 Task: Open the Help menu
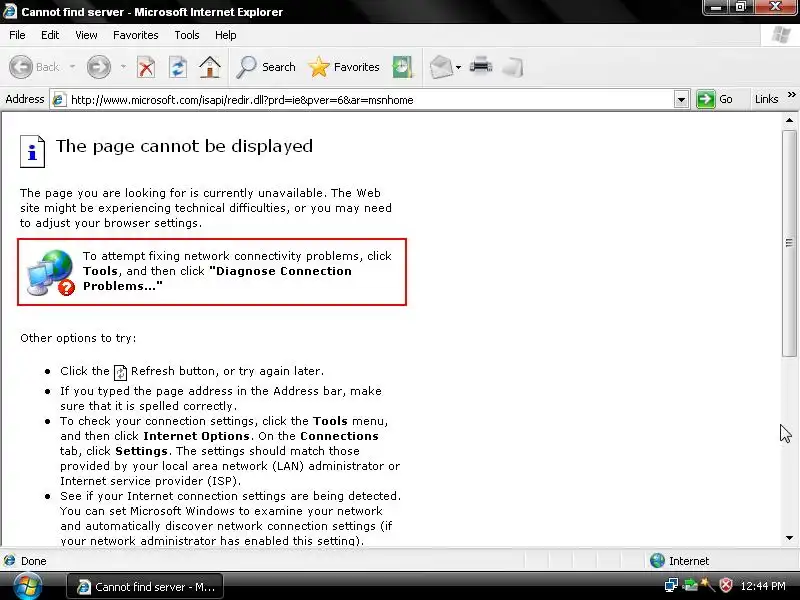coord(226,35)
